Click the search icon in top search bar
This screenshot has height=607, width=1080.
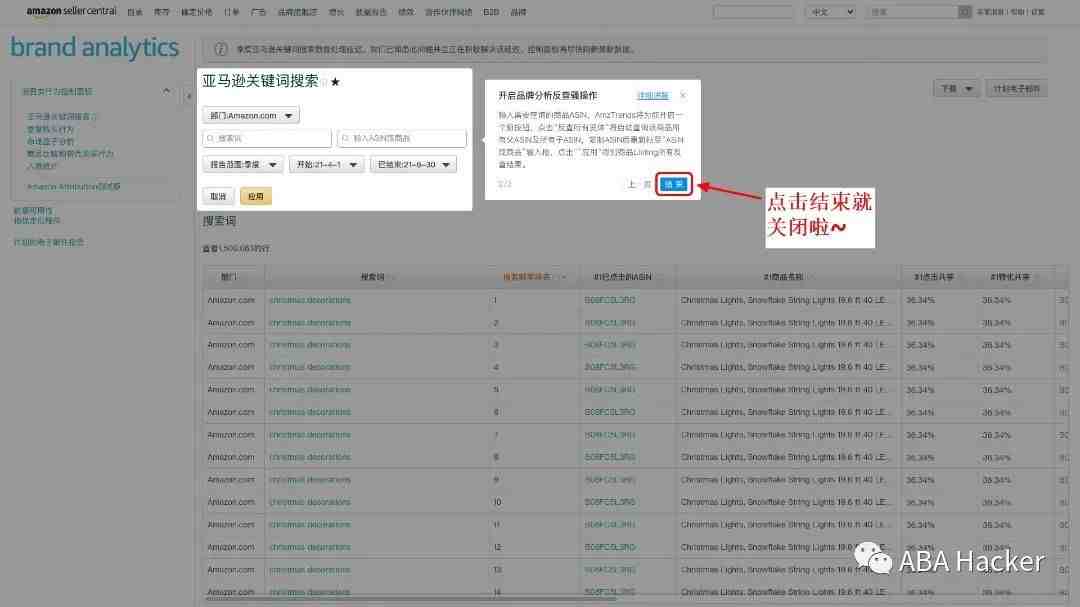[964, 12]
